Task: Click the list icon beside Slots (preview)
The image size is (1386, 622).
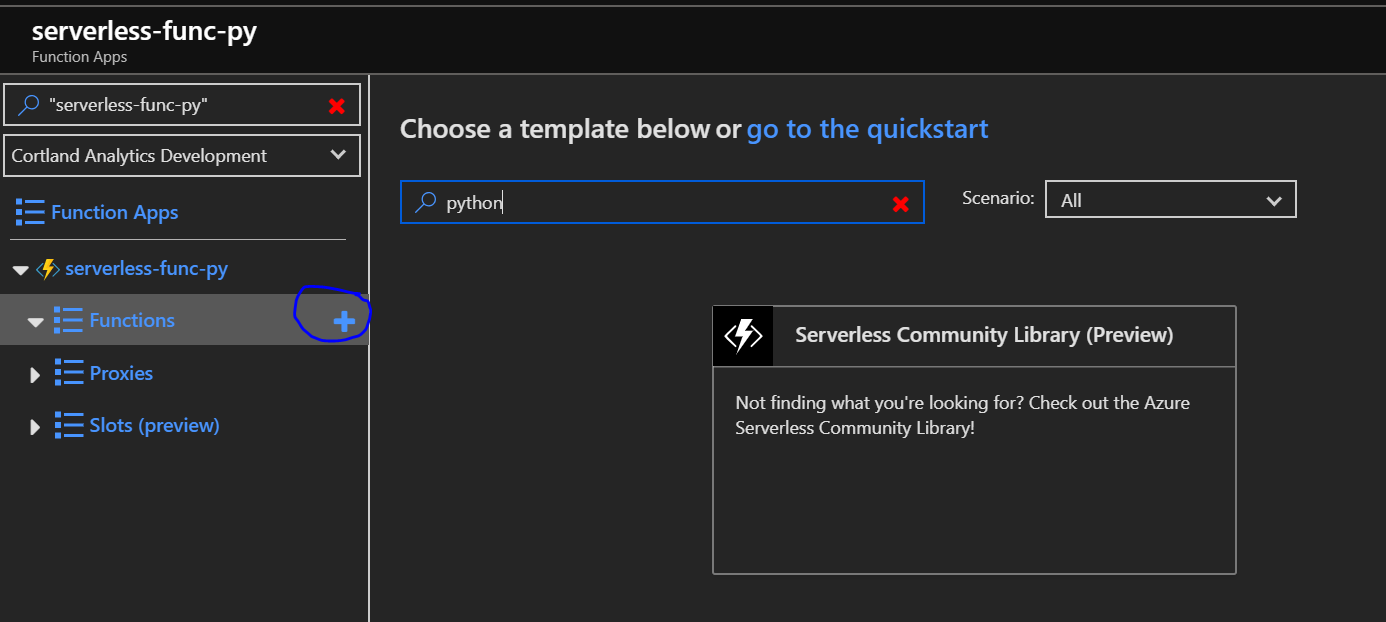Action: 69,425
